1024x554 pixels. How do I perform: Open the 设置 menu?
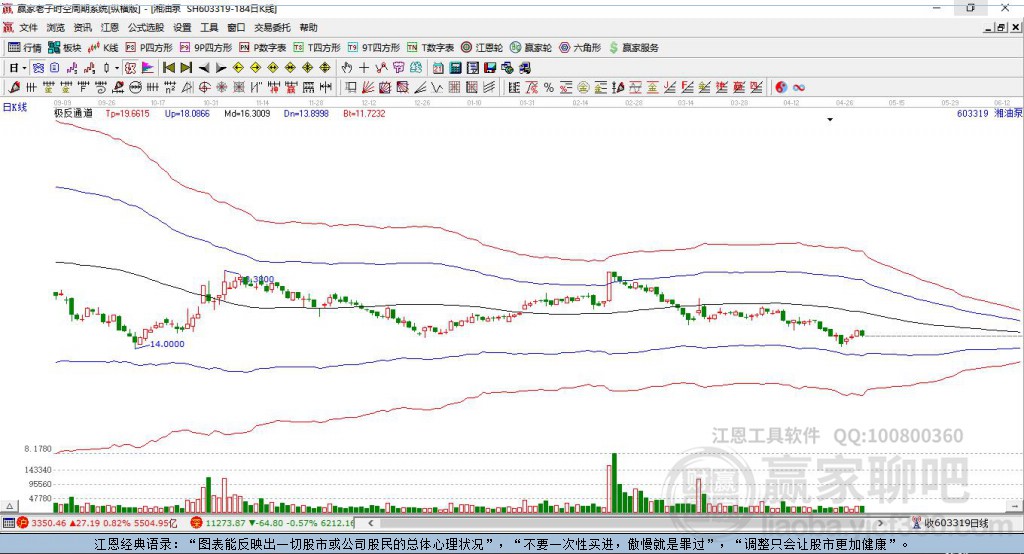182,27
